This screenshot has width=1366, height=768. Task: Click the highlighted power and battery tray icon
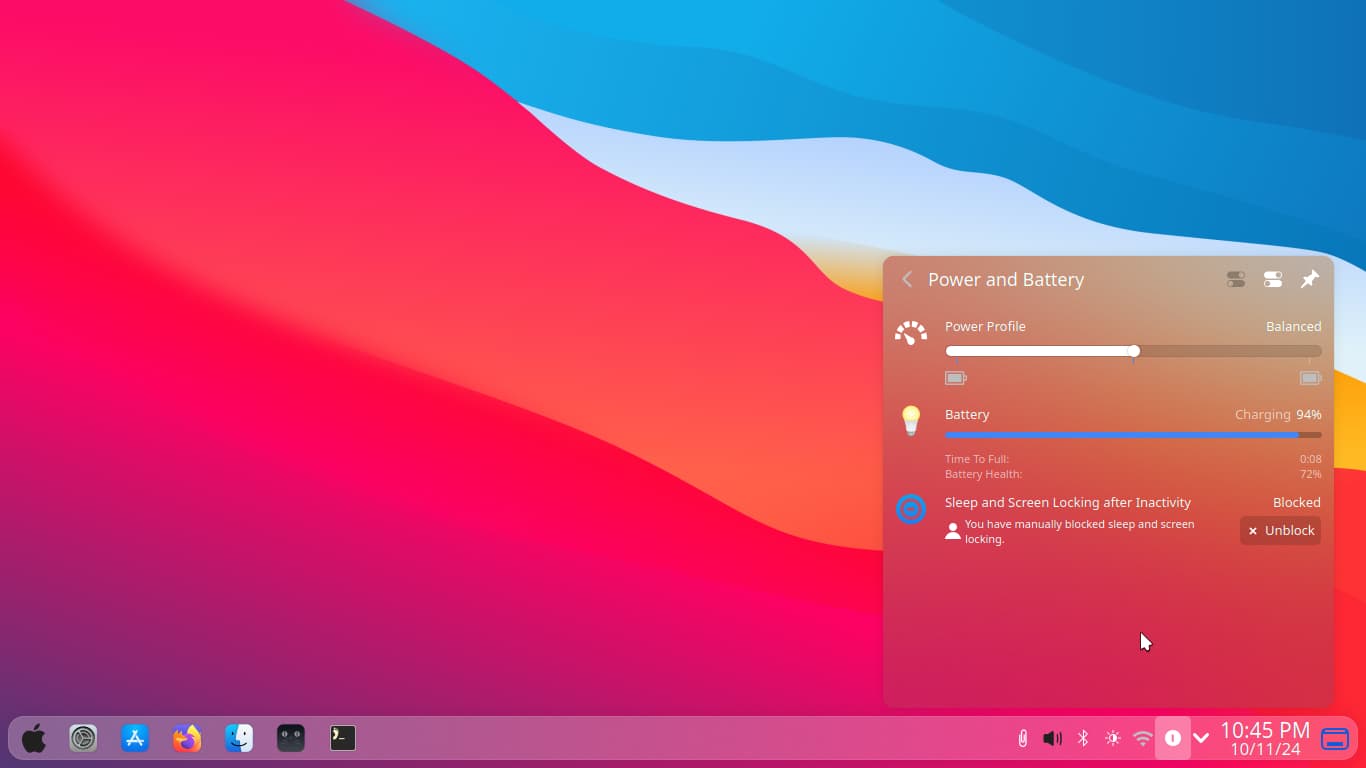click(x=1173, y=738)
